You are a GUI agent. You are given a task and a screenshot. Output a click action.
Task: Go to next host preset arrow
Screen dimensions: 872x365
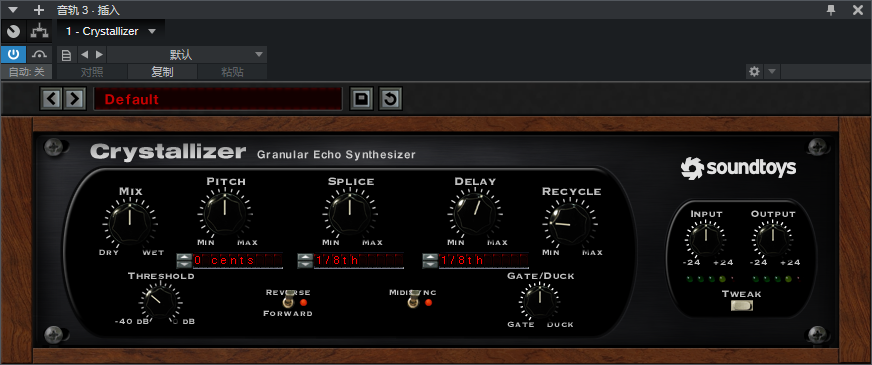pyautogui.click(x=99, y=55)
